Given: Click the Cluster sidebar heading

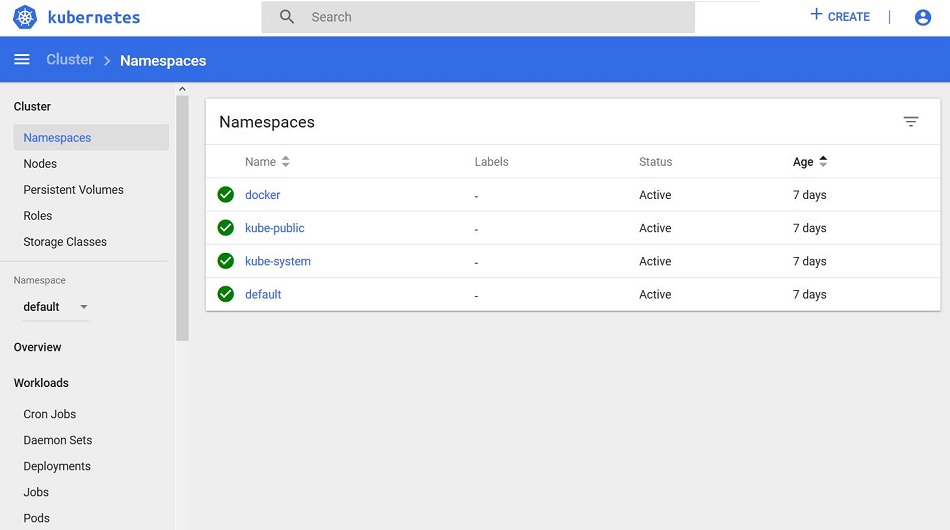Looking at the screenshot, I should tap(32, 107).
